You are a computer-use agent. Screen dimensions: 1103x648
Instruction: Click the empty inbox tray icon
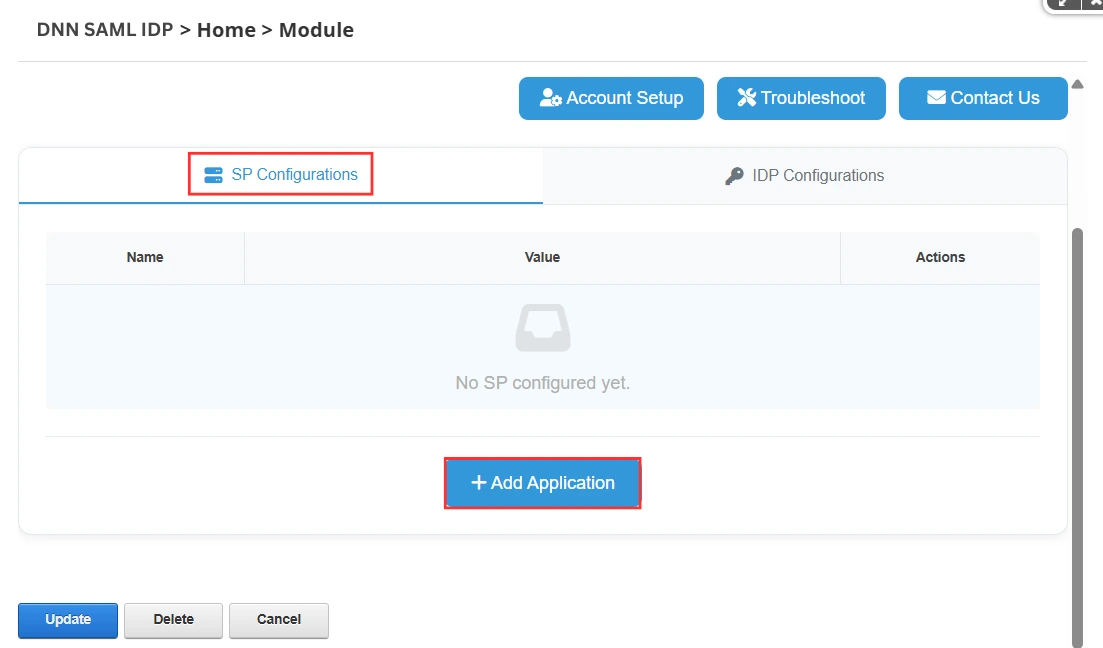click(x=542, y=327)
